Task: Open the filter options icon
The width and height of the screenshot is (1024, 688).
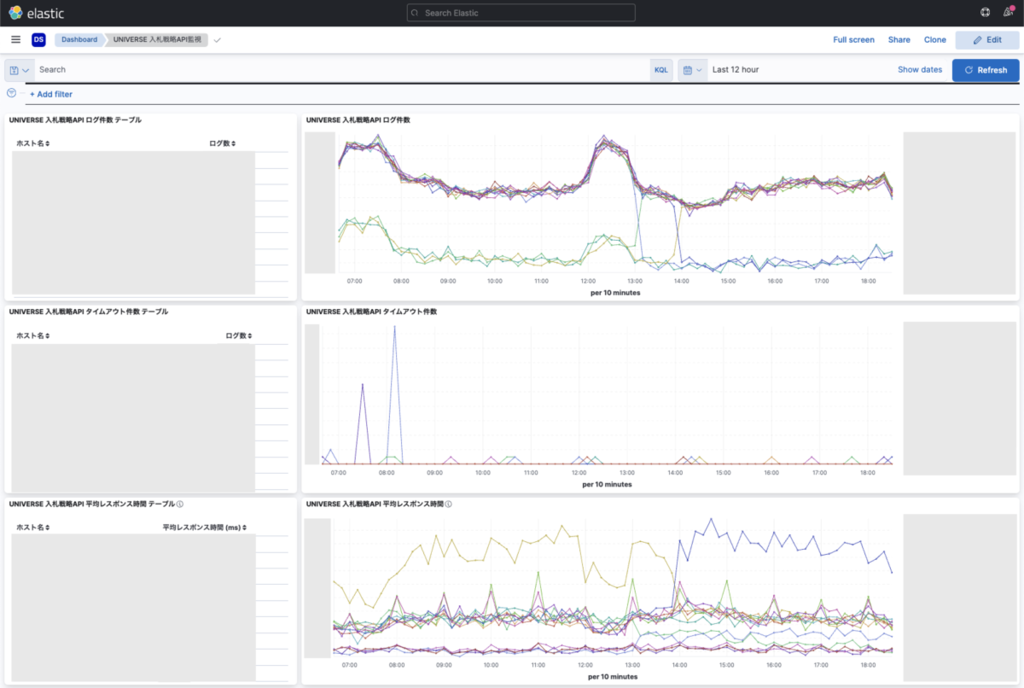Action: click(11, 93)
